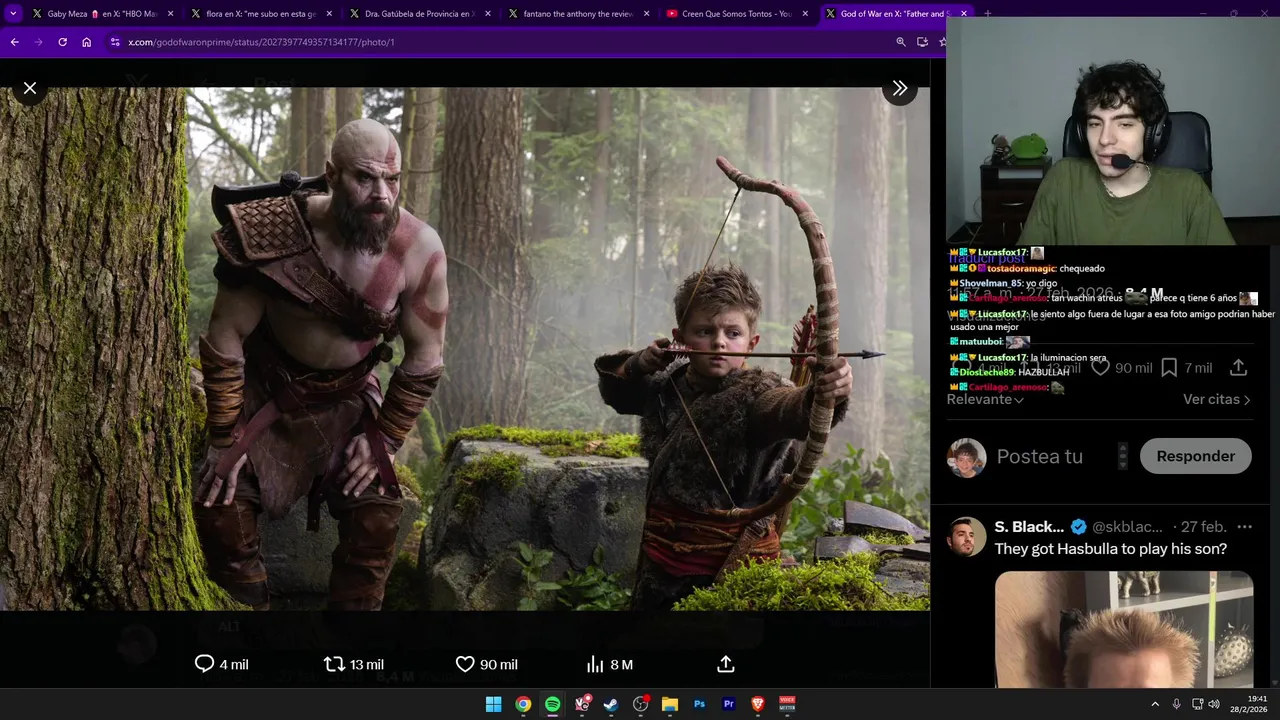Click the install app icon in address bar
Screen dimensions: 1280x720
click(922, 42)
